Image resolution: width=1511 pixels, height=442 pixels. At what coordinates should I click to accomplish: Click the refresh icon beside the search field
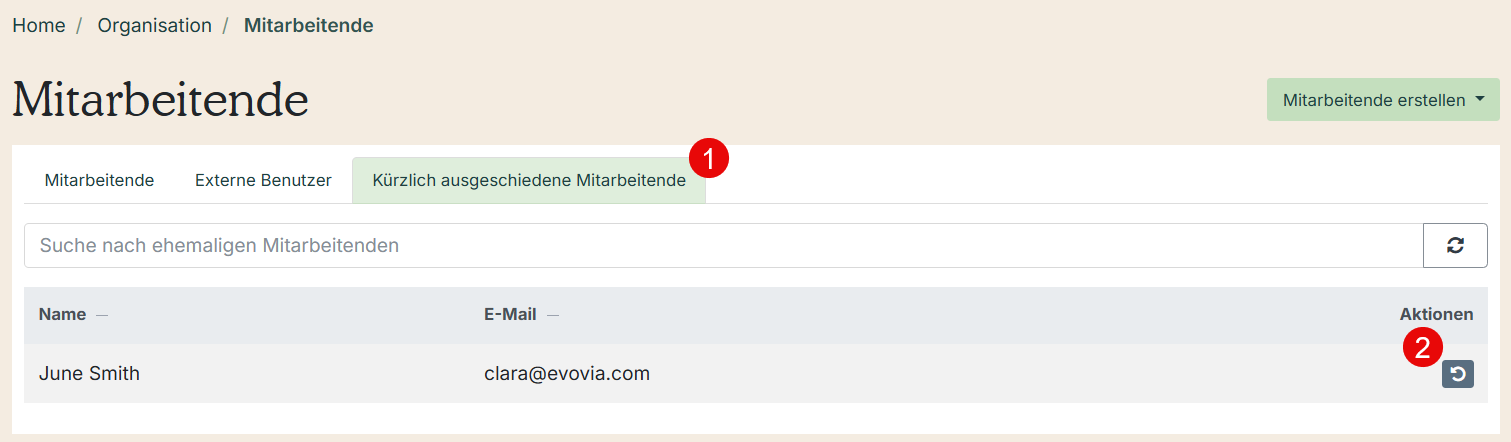click(1455, 245)
